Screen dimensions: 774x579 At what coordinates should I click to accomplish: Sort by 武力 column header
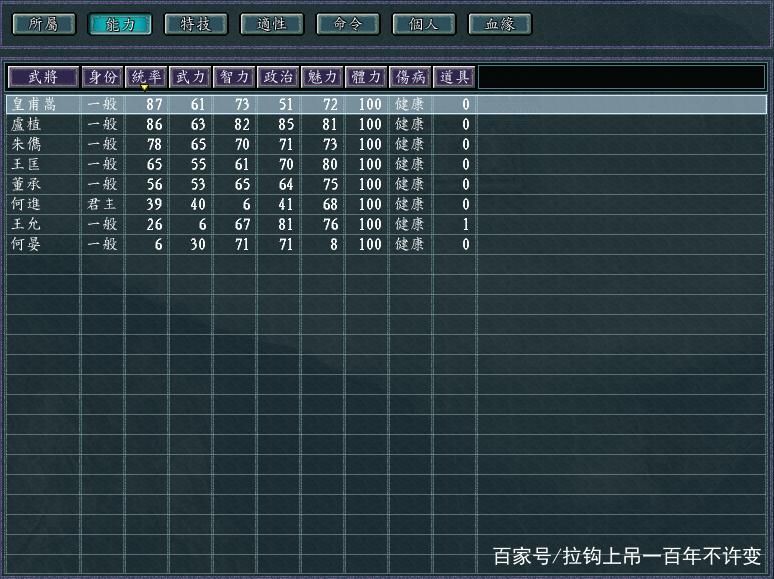tap(190, 77)
